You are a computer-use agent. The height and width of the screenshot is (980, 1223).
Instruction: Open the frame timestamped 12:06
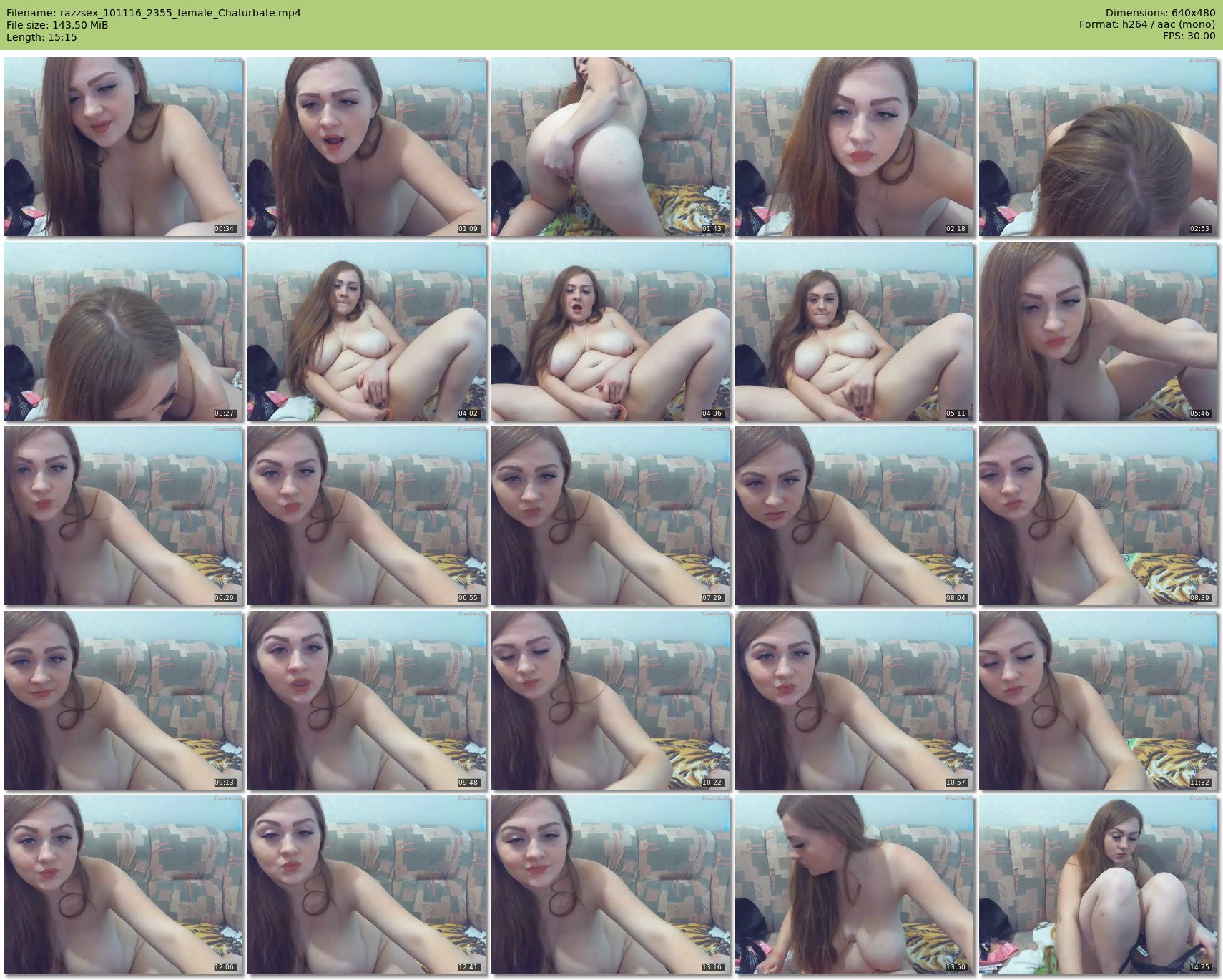[123, 885]
